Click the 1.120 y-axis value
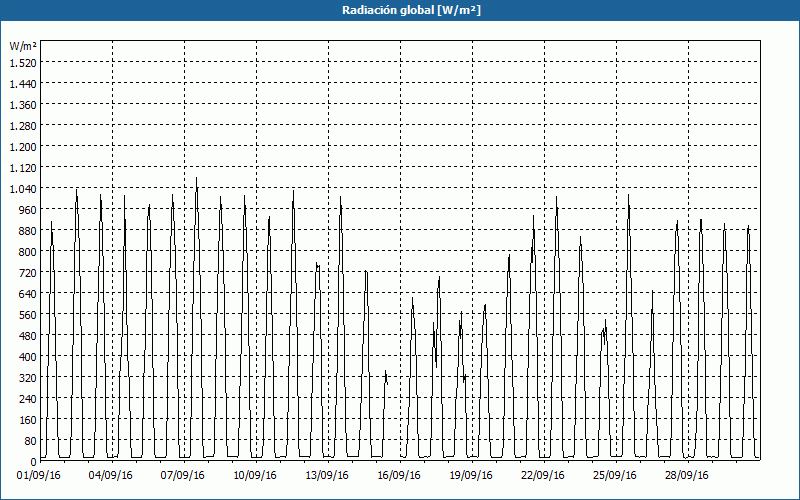This screenshot has height=500, width=800. click(23, 167)
